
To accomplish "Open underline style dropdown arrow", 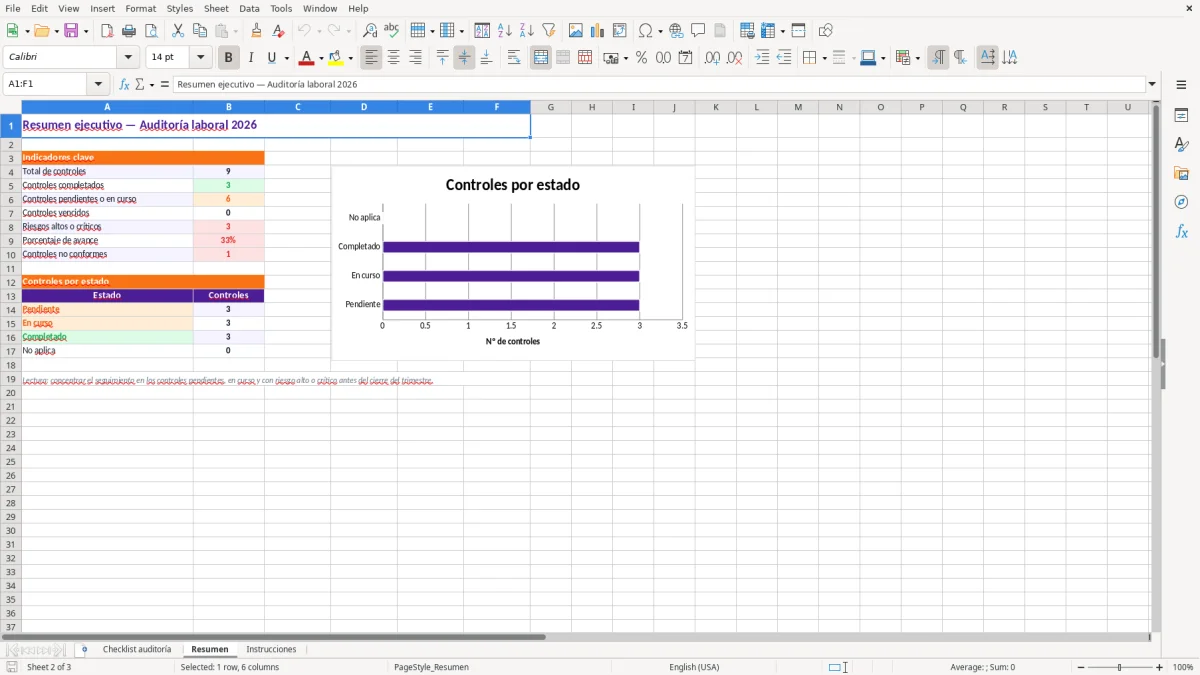I will [x=286, y=58].
